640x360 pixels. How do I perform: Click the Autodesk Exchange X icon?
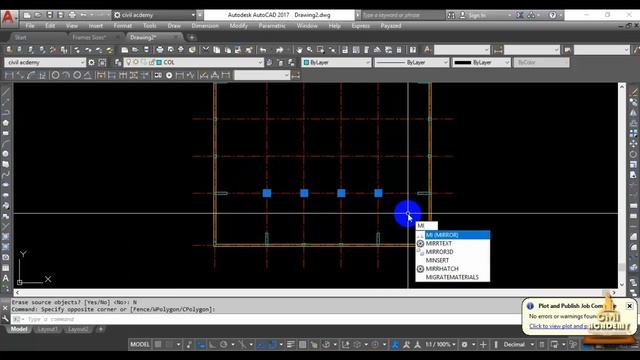pyautogui.click(x=520, y=15)
